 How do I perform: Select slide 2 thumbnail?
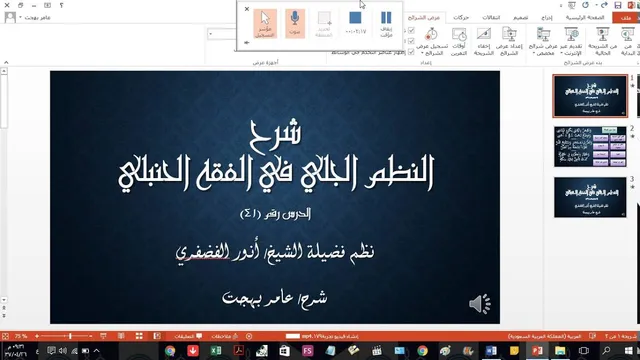tap(590, 147)
